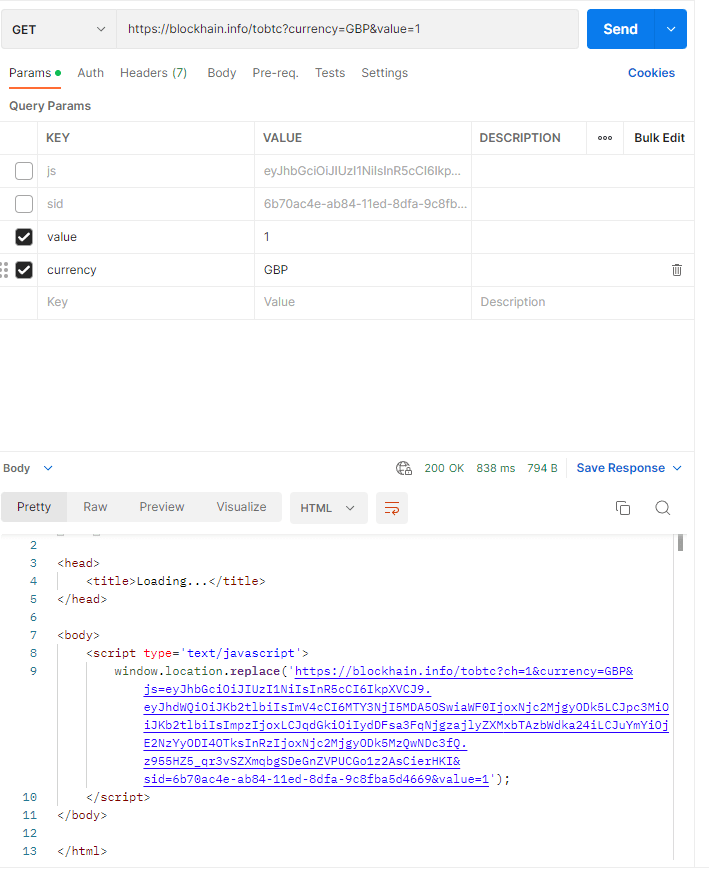Open the column options ellipsis
Image resolution: width=709 pixels, height=874 pixels.
(605, 138)
